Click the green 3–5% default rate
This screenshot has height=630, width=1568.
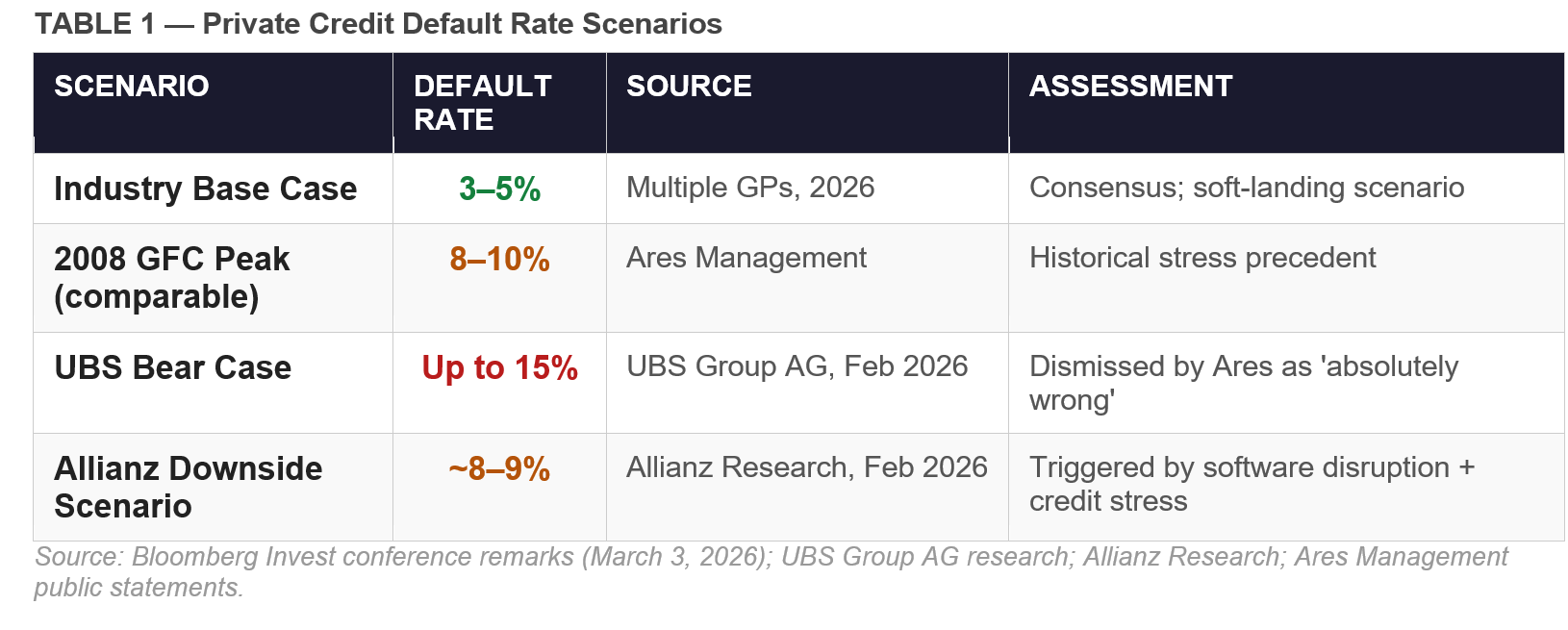[x=499, y=189]
